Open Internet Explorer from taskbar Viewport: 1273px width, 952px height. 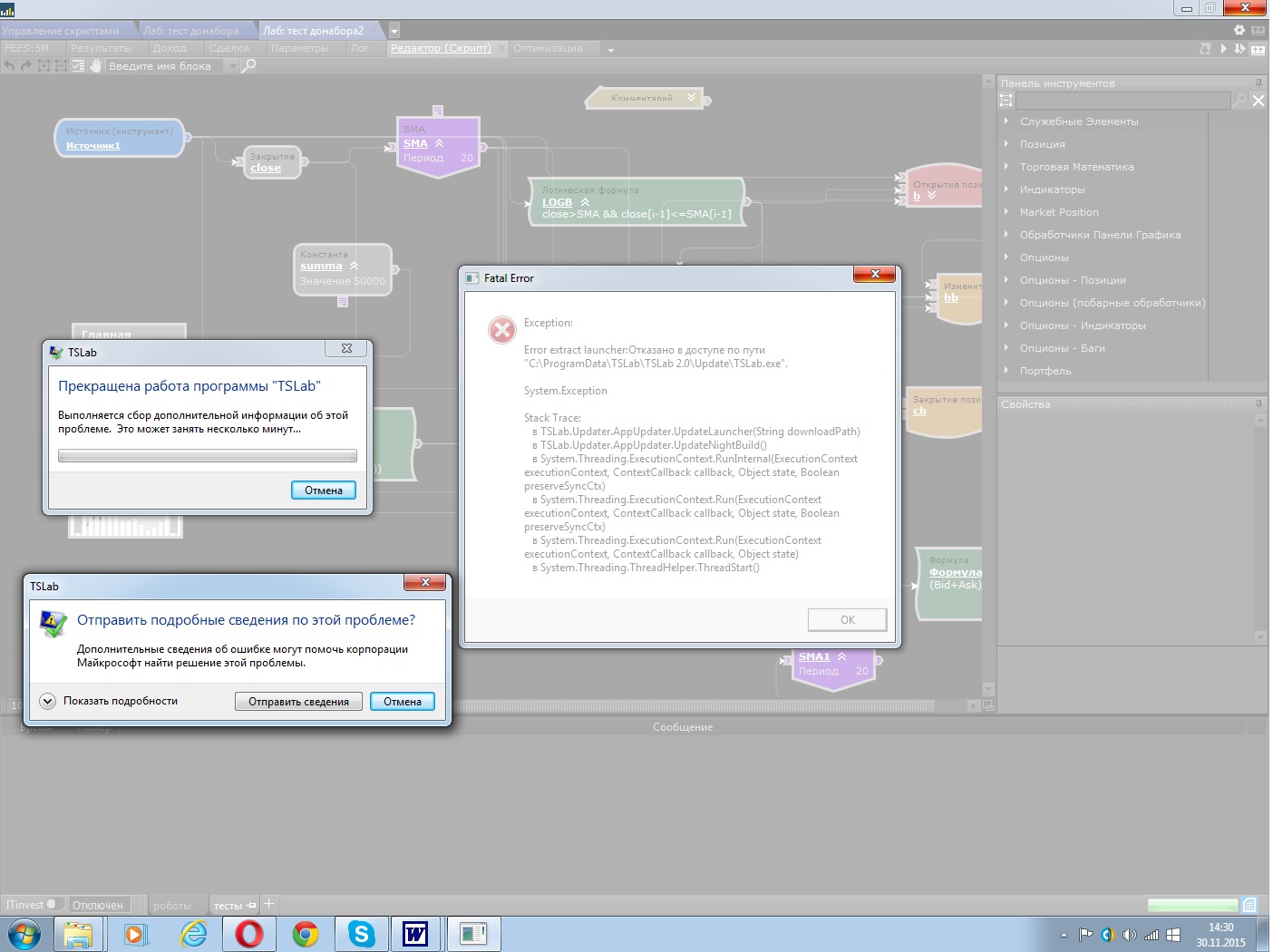tap(193, 933)
